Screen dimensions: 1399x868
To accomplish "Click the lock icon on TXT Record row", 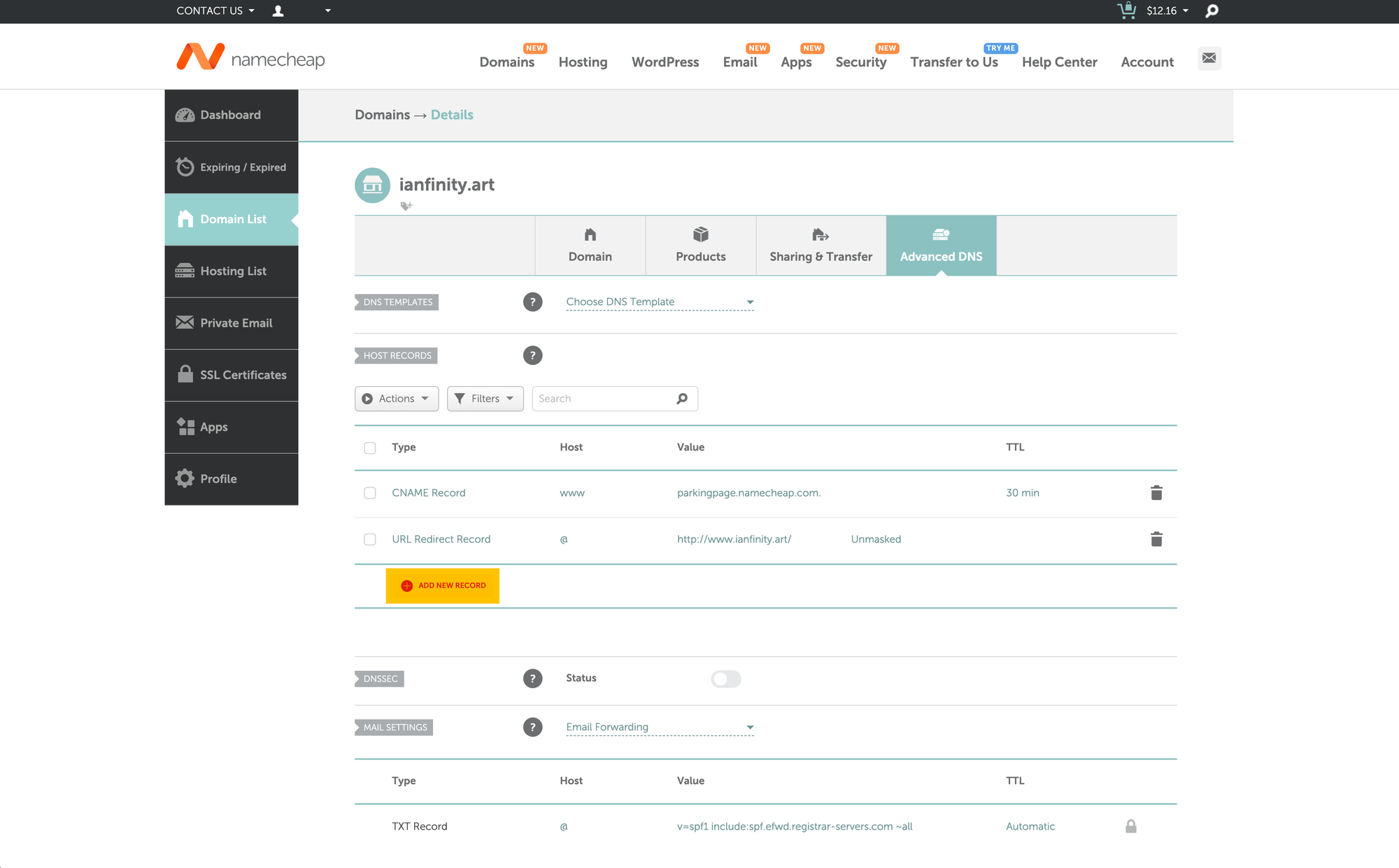I will coord(1130,826).
